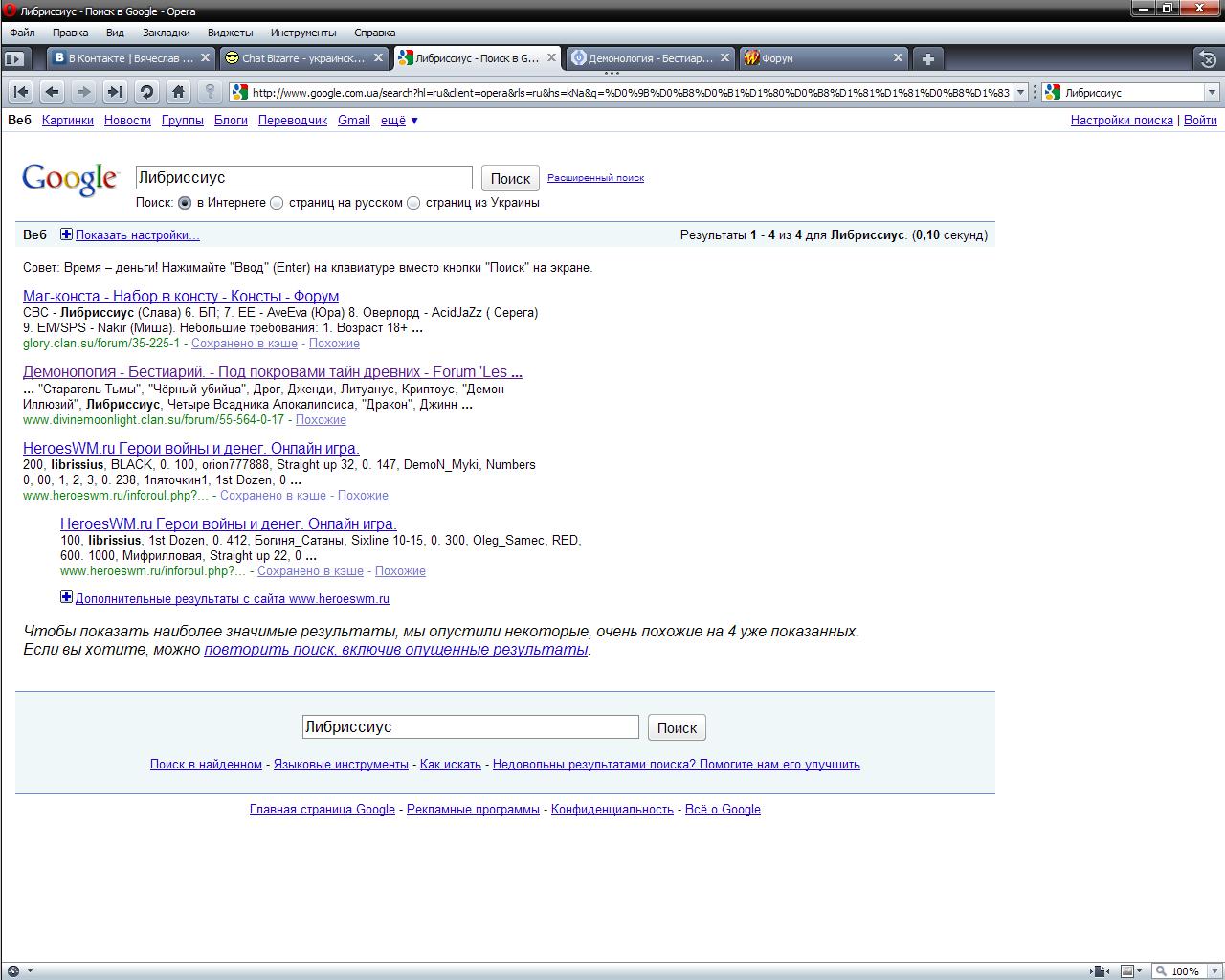This screenshot has height=980, width=1225.
Task: Reload the current page
Action: tap(146, 92)
